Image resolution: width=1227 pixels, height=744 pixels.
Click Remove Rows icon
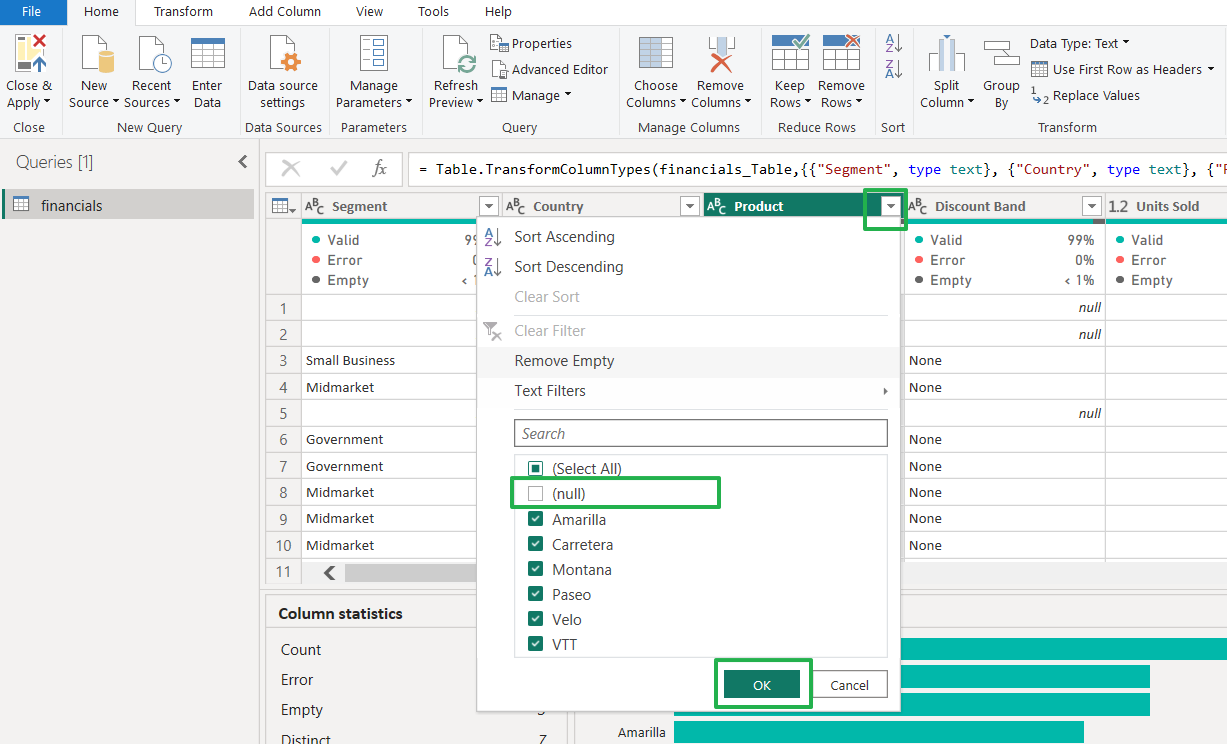(x=841, y=52)
